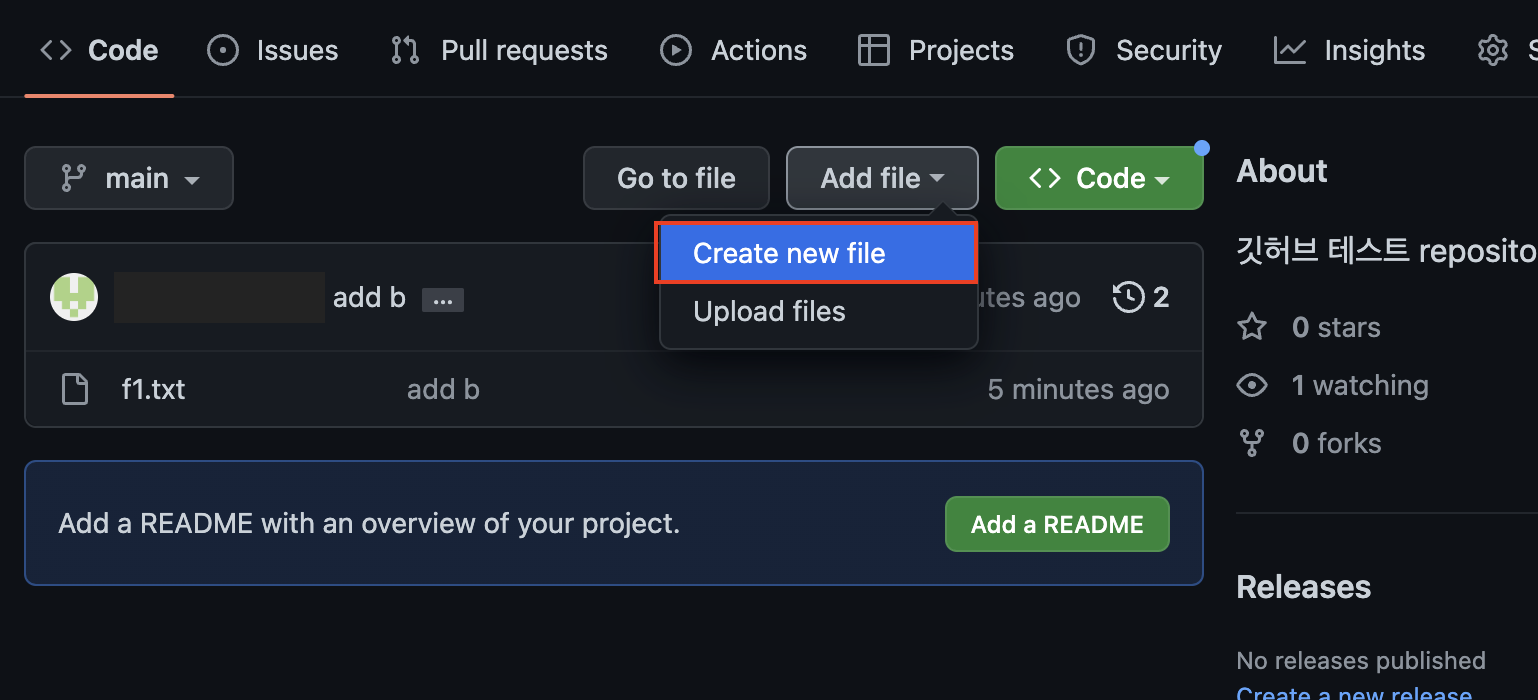Click the settings gear icon in the nav bar

(x=1492, y=50)
